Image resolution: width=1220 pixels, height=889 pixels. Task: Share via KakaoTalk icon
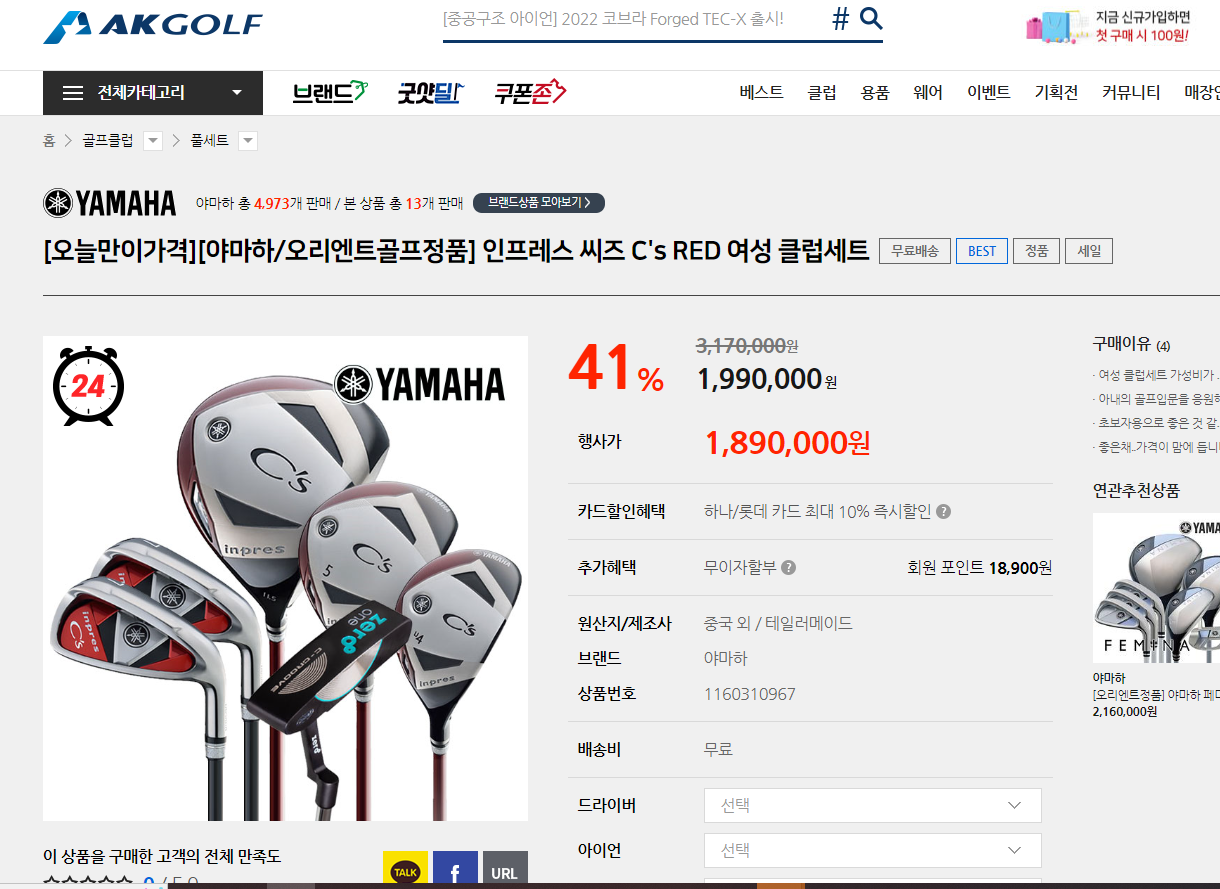coord(405,871)
